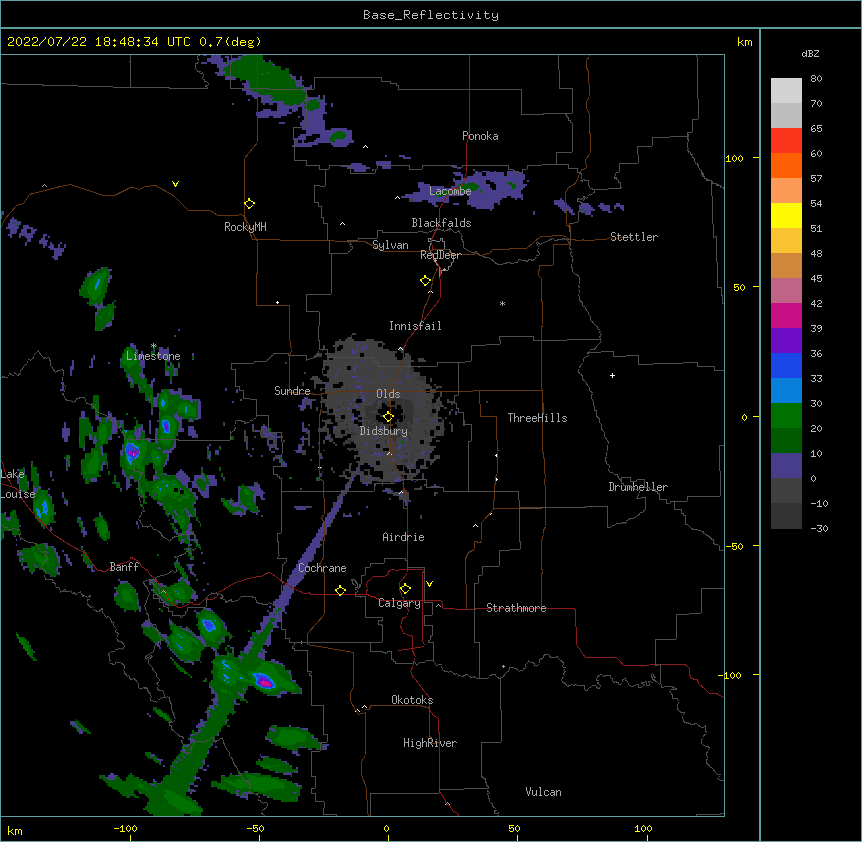Click the yellow station marker south of Cochrane

click(x=340, y=590)
